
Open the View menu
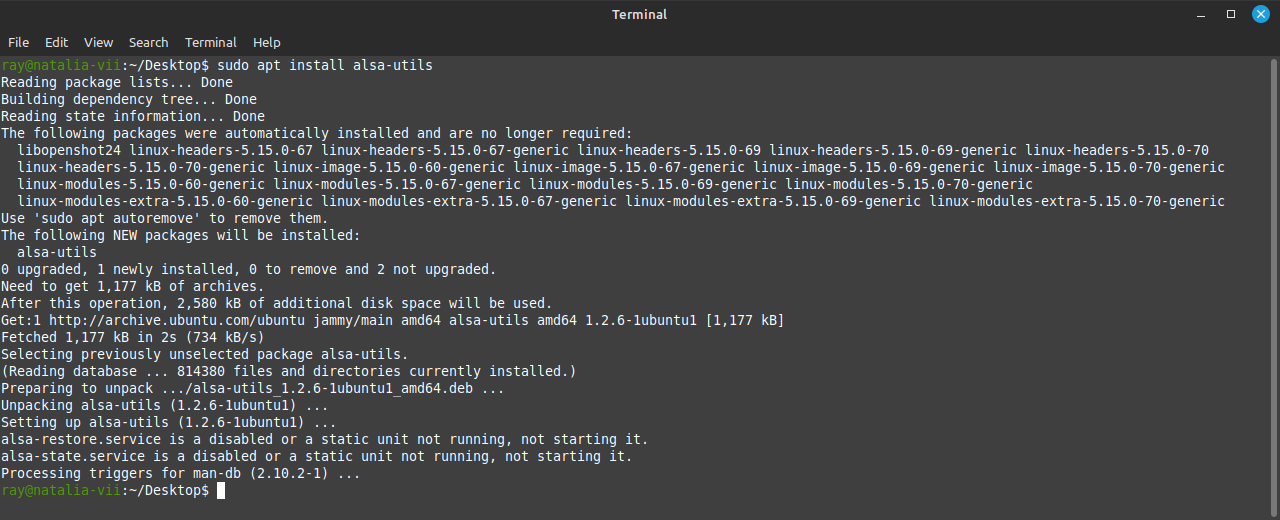[x=98, y=42]
